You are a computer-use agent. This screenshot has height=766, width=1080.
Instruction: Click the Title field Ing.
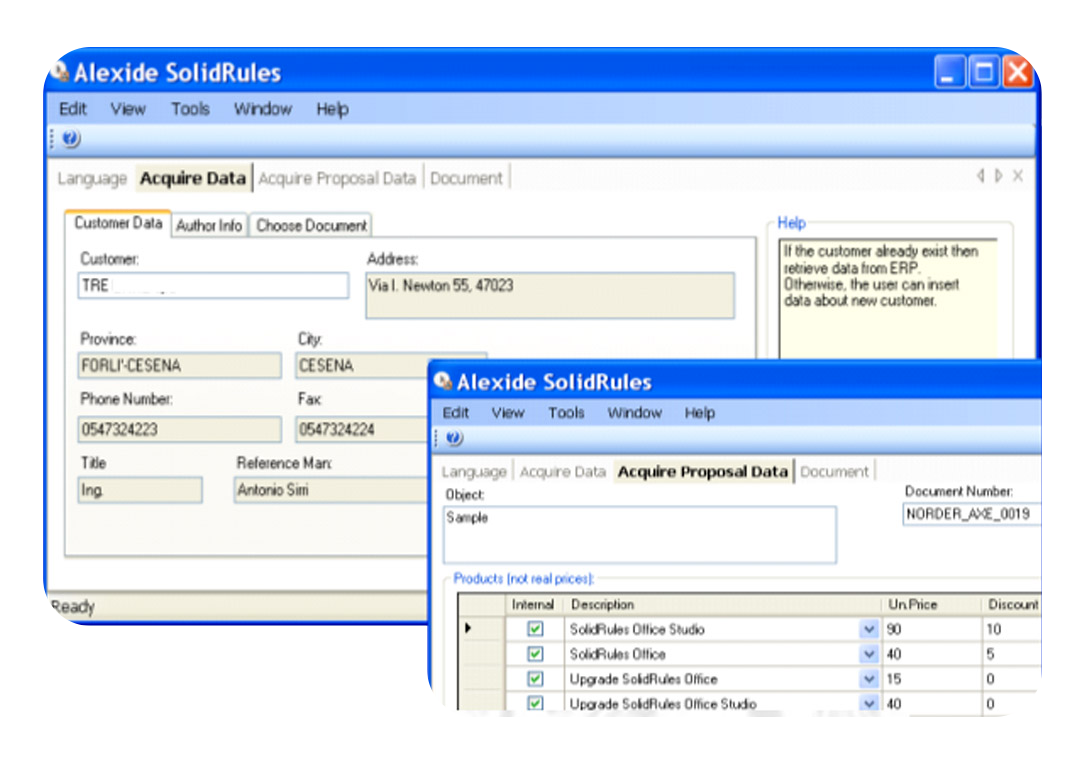(140, 490)
